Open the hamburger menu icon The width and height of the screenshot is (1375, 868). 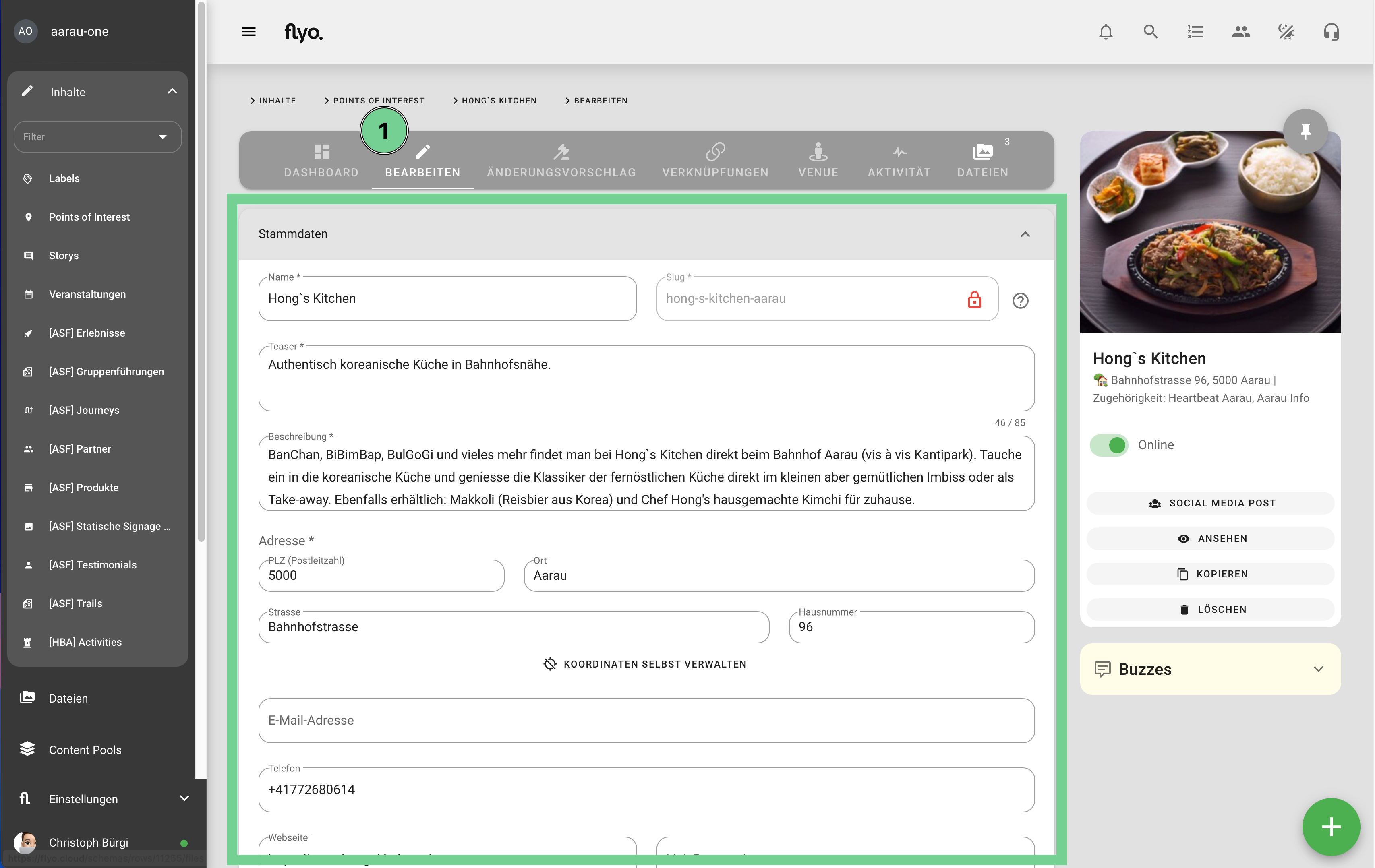click(x=249, y=32)
